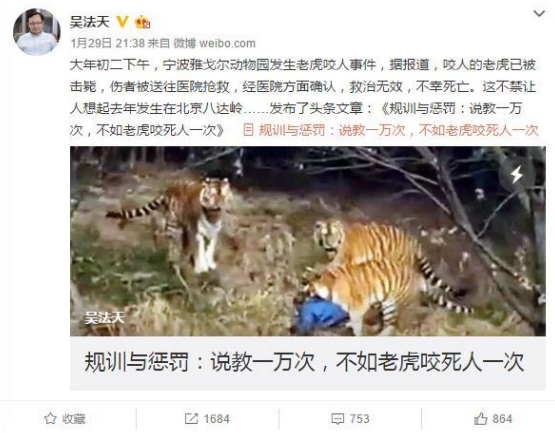Open the 吴法天 username link
555x433 pixels.
90,22
